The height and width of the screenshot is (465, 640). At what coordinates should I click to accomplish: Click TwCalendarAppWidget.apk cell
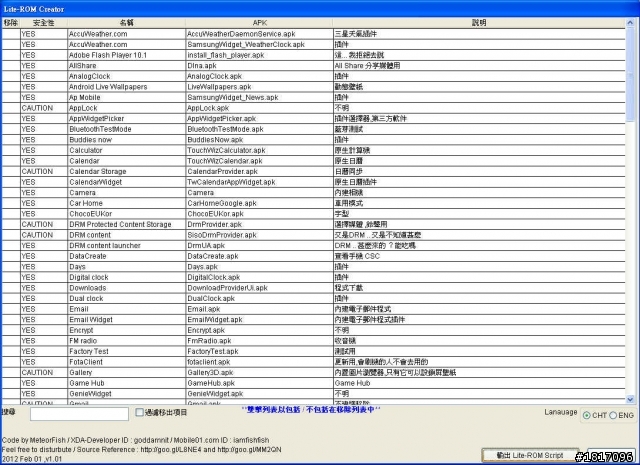(x=259, y=182)
